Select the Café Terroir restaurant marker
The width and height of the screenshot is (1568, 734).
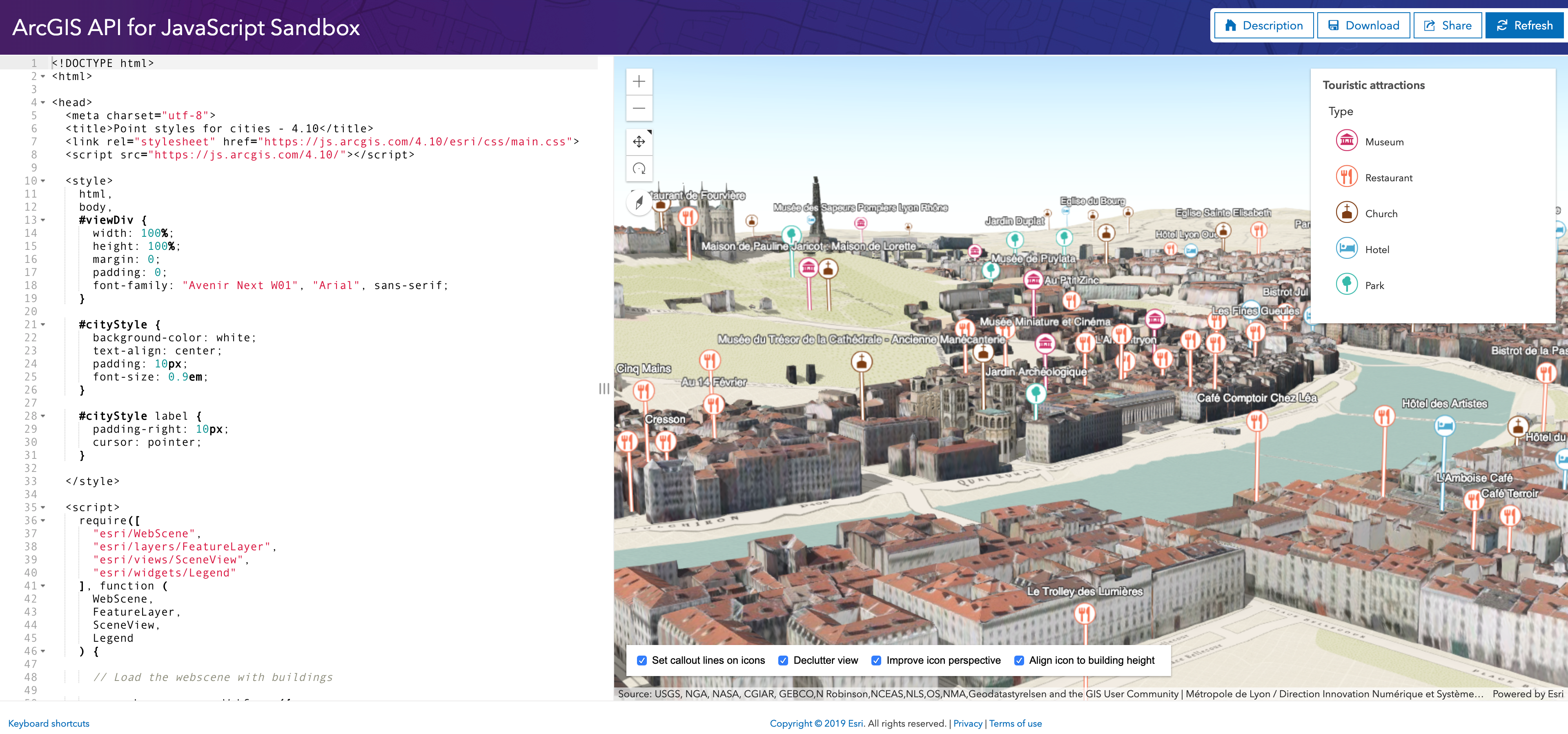(x=1510, y=516)
